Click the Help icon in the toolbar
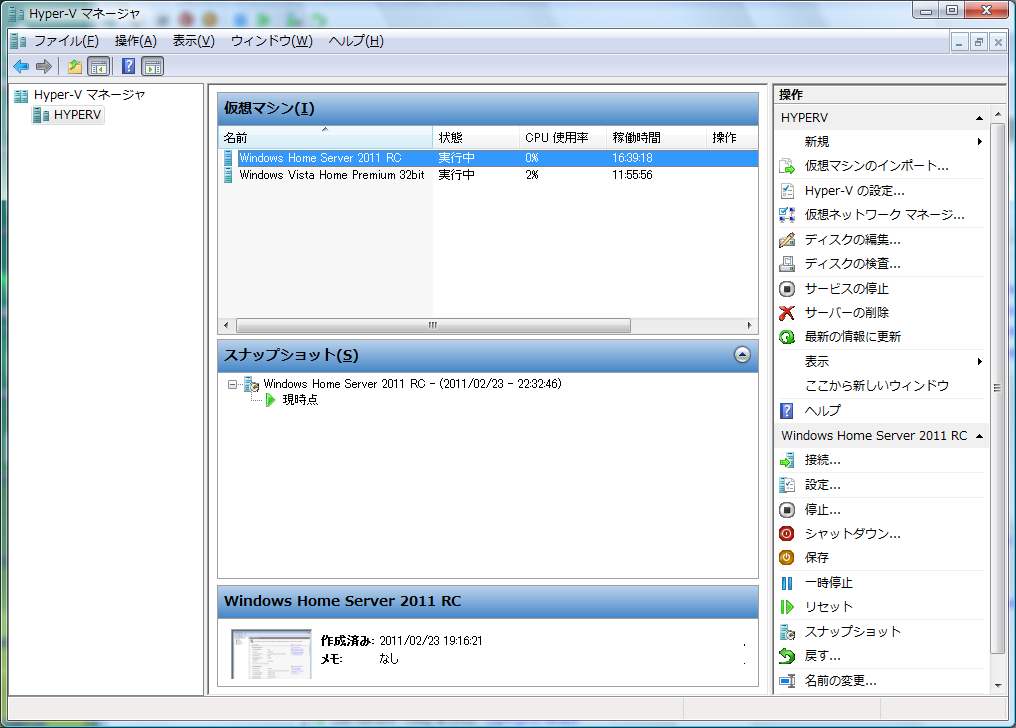Screen dimensions: 1016x728 click(128, 67)
